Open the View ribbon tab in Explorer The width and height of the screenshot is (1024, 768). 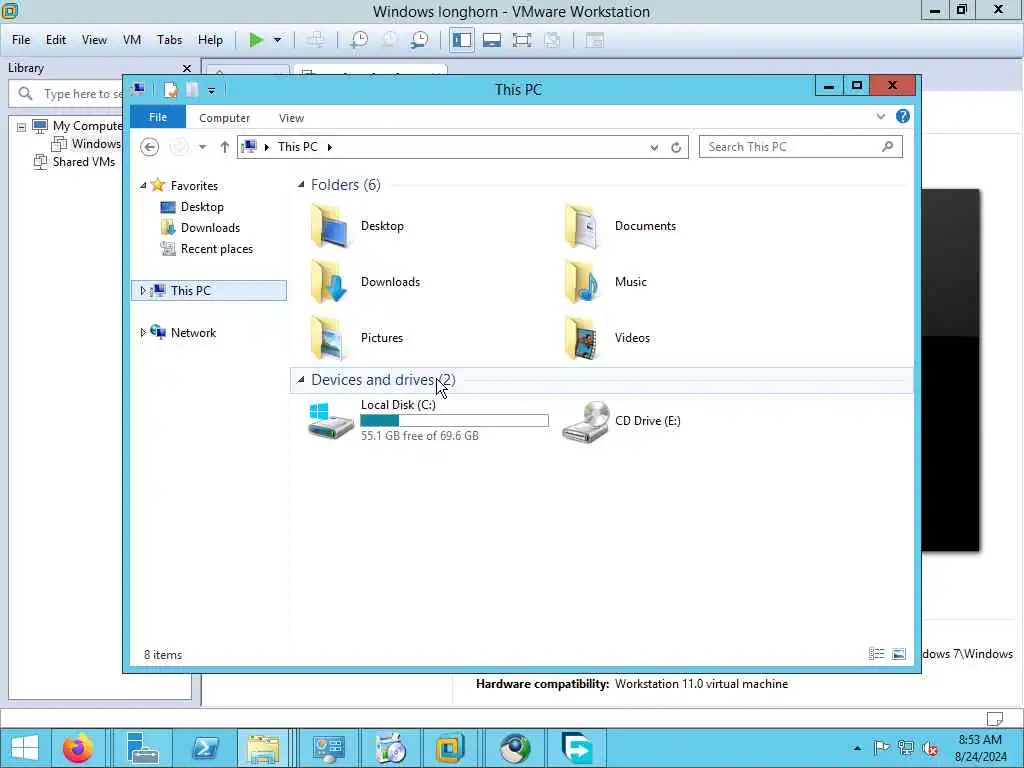tap(291, 118)
